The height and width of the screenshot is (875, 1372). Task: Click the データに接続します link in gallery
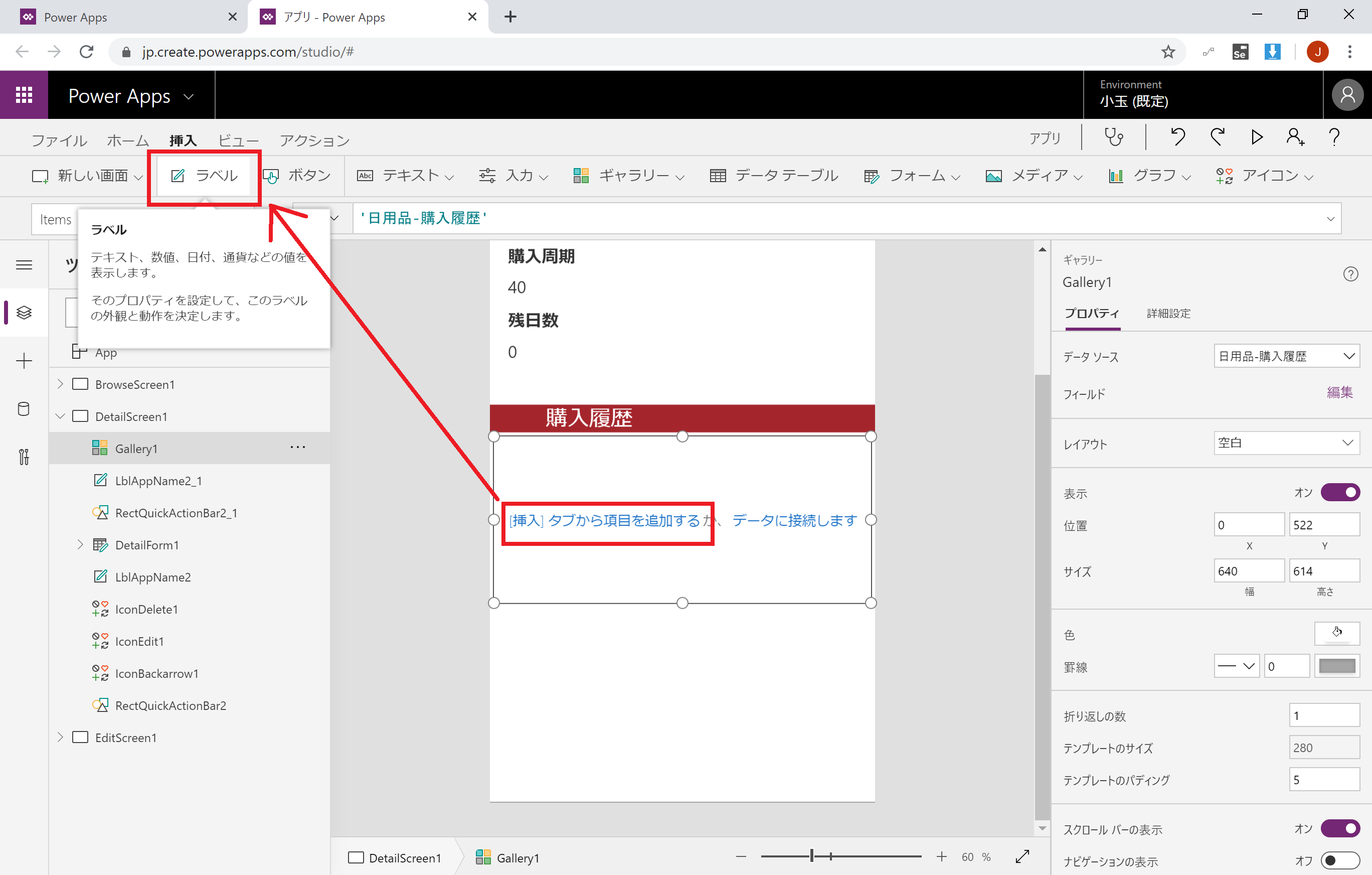pyautogui.click(x=794, y=520)
